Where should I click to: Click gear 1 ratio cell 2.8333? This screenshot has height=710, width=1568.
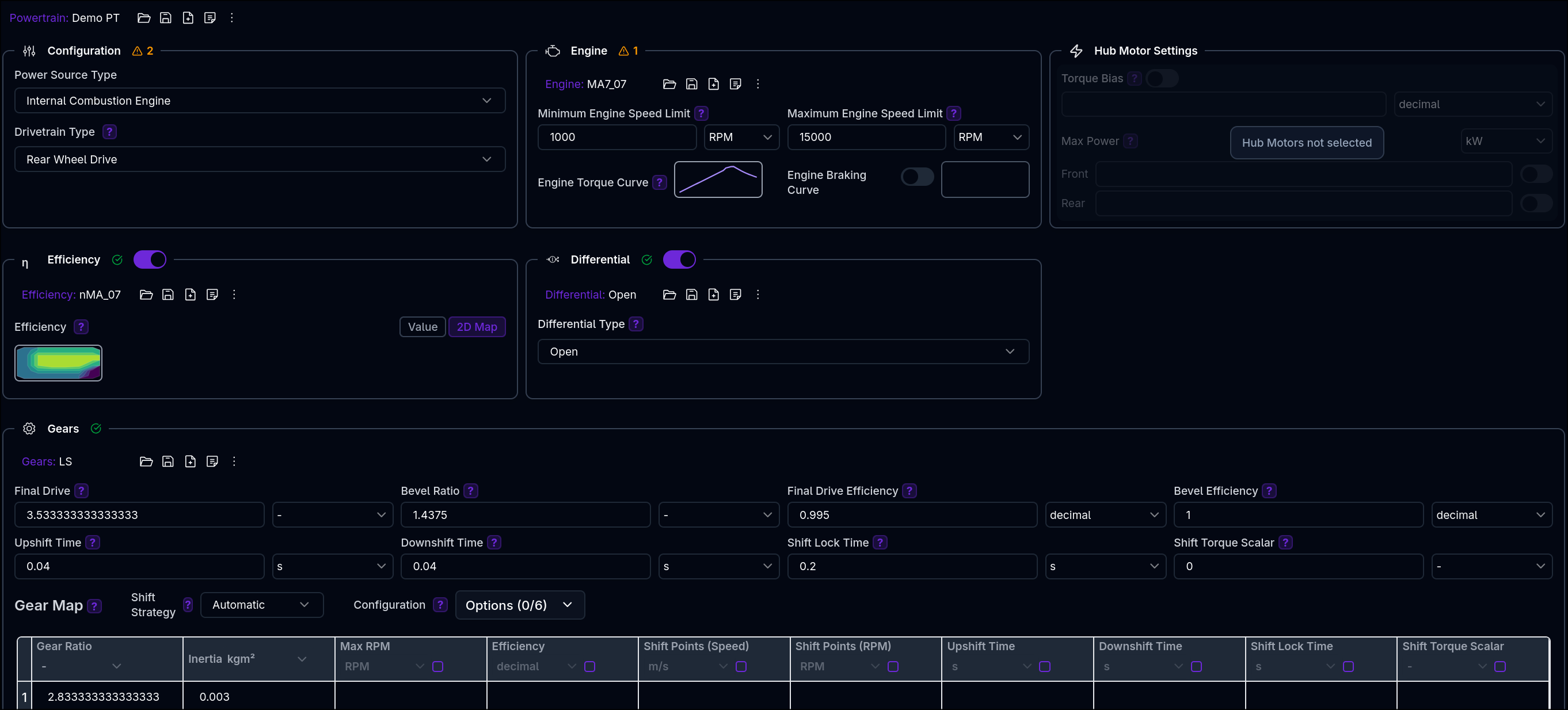[x=107, y=696]
